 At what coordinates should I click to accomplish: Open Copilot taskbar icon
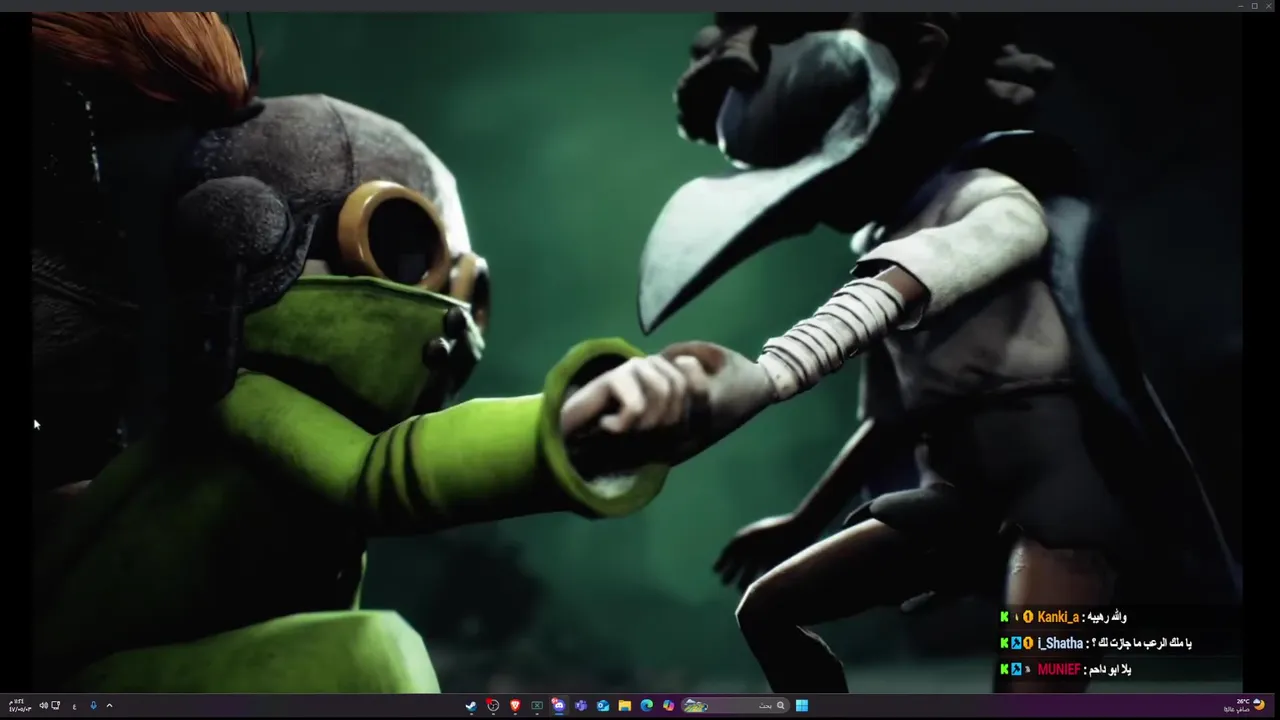click(x=669, y=706)
